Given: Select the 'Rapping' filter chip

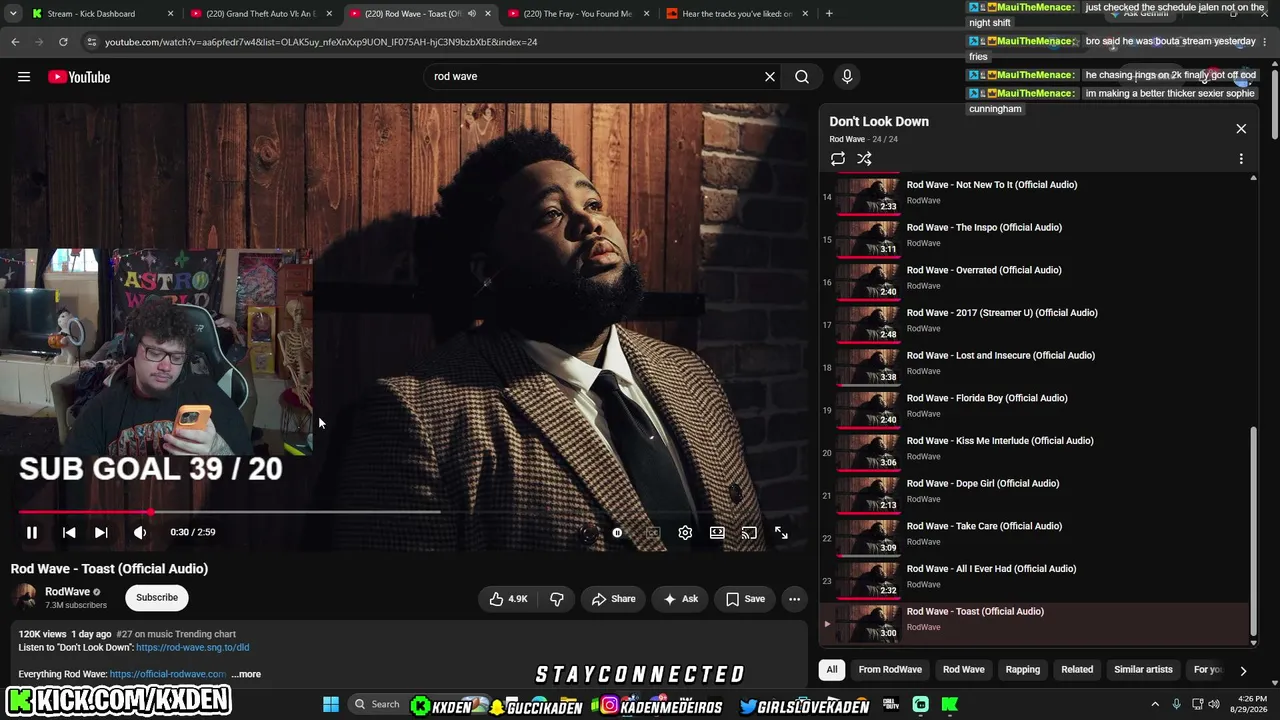Looking at the screenshot, I should [x=1022, y=670].
